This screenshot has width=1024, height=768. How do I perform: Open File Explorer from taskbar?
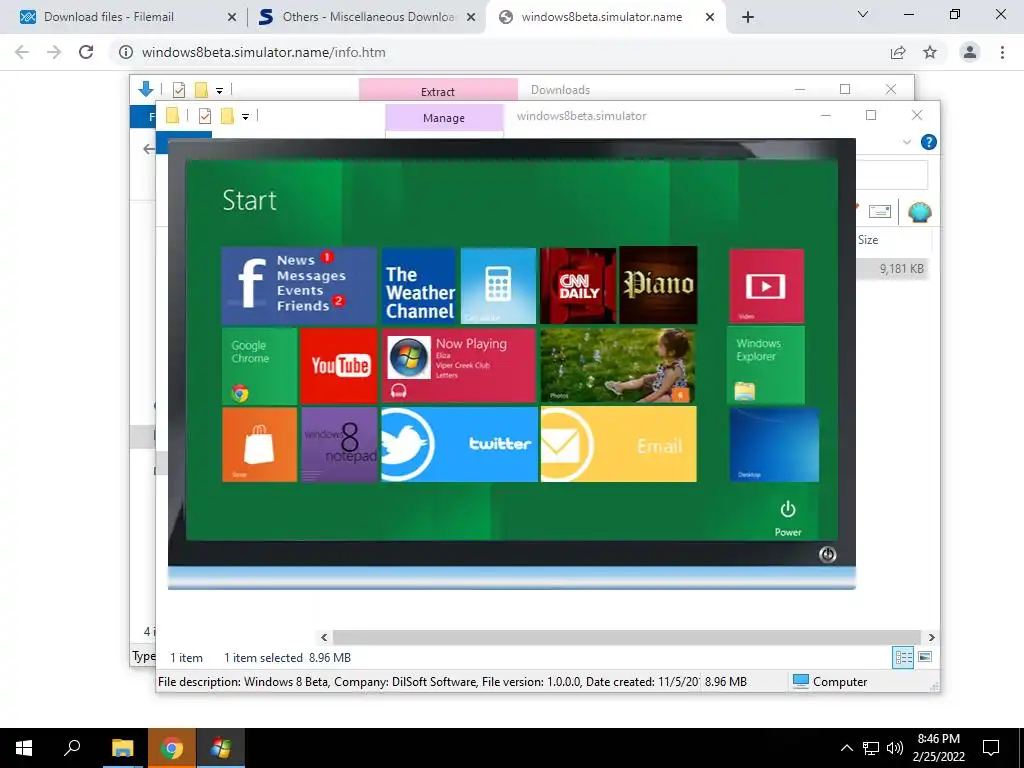click(122, 748)
